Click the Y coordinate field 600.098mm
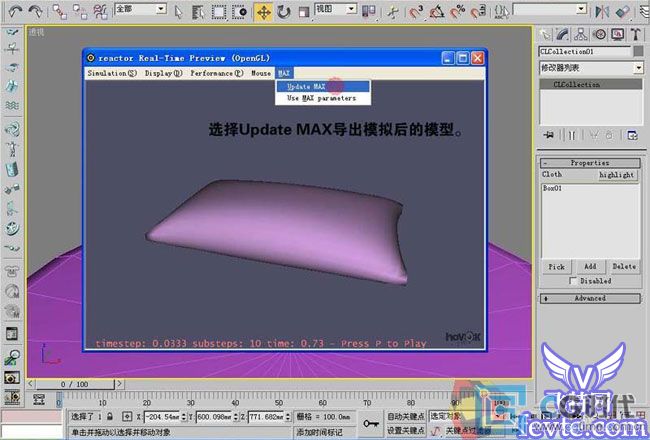The image size is (650, 440). pos(215,416)
